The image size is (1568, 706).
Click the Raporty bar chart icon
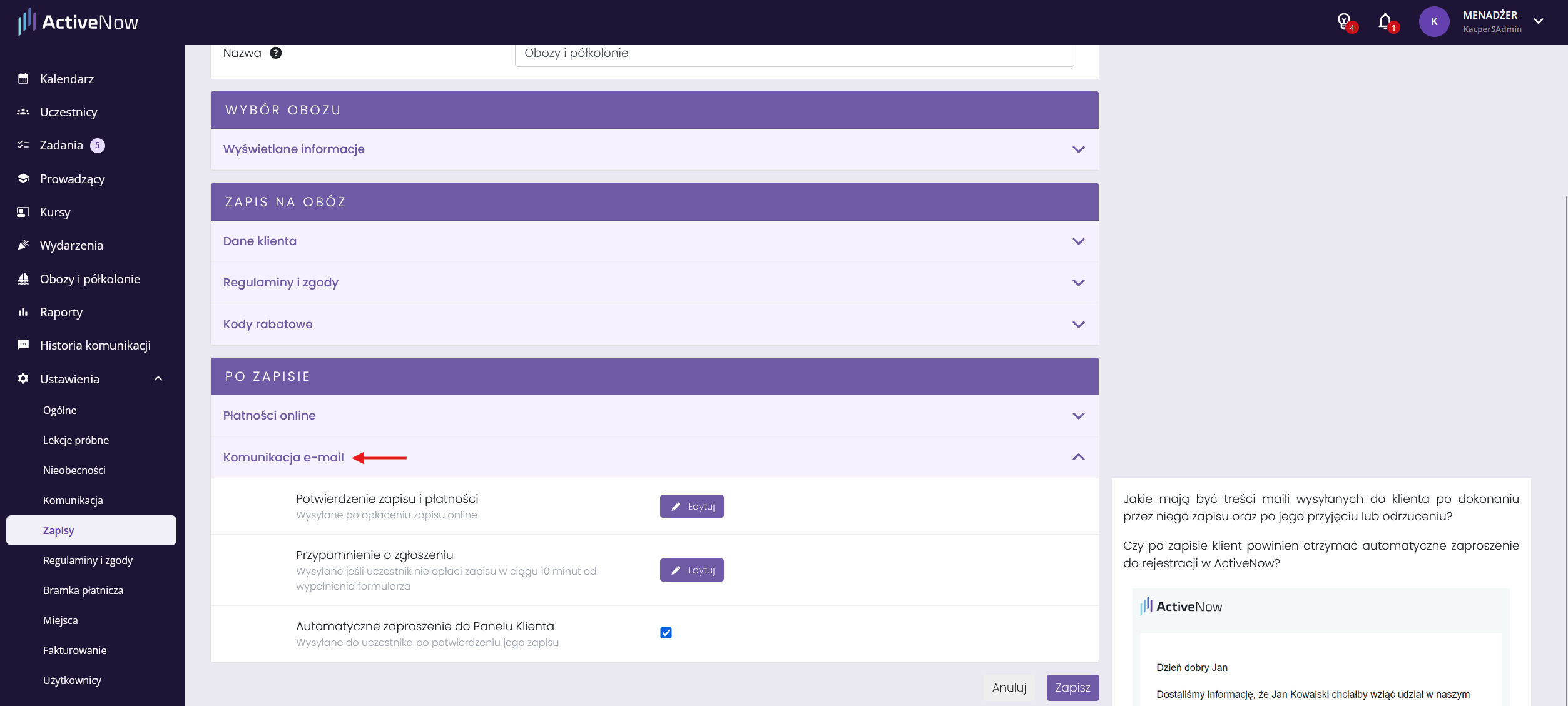click(x=23, y=312)
